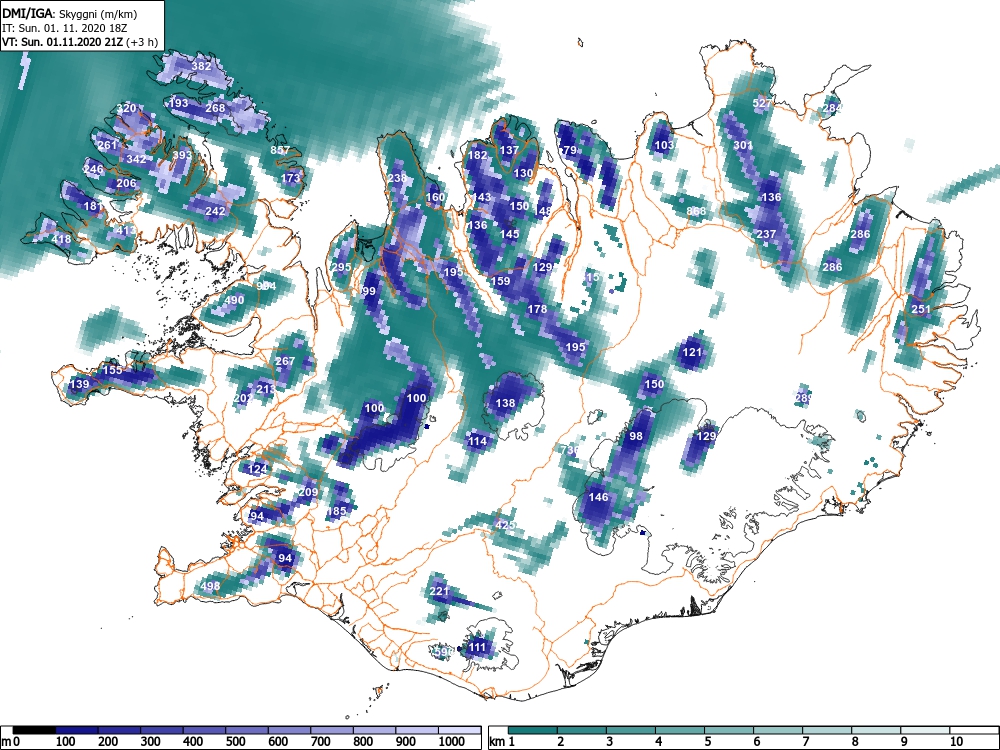Click the visibility value 178 on the map
Image resolution: width=1000 pixels, height=750 pixels.
point(537,309)
